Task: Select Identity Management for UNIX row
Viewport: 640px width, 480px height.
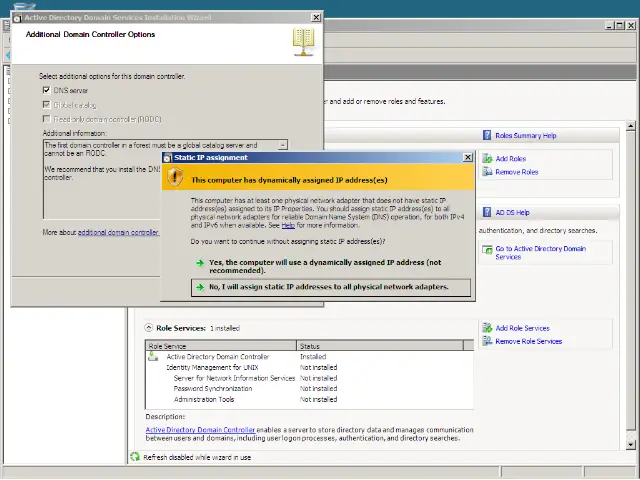Action: coord(309,367)
